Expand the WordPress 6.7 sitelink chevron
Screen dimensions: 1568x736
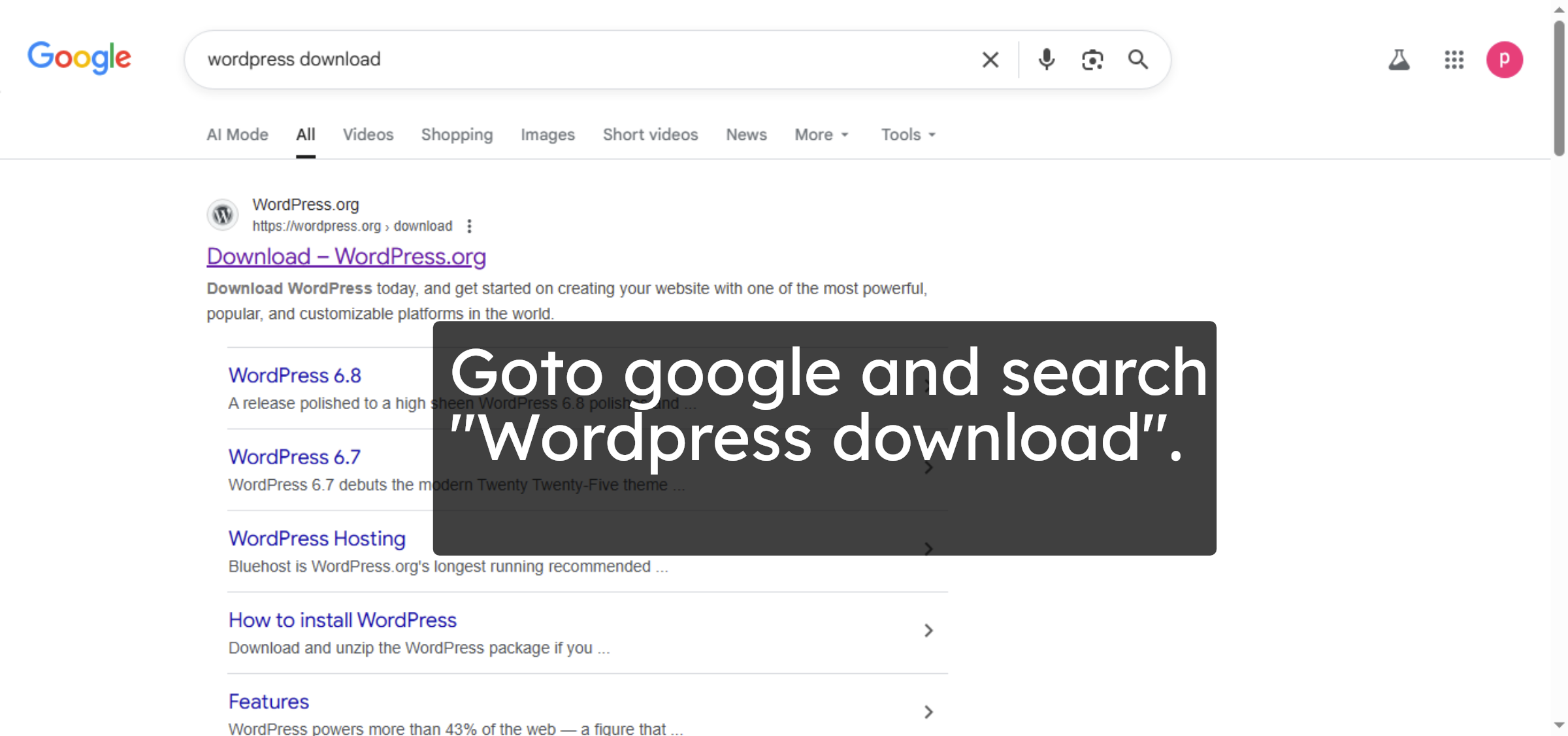[929, 467]
